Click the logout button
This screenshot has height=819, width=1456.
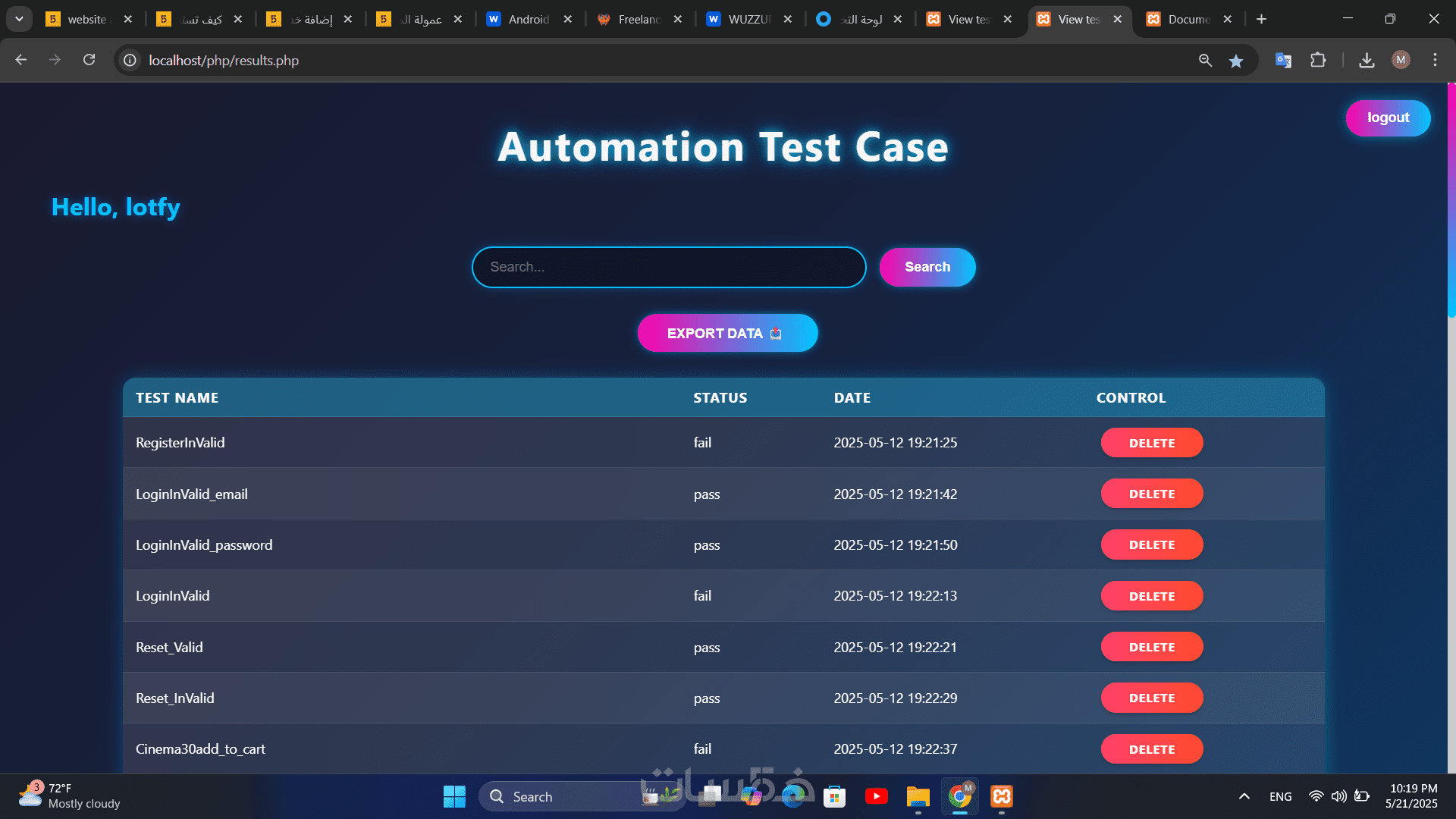[x=1388, y=118]
